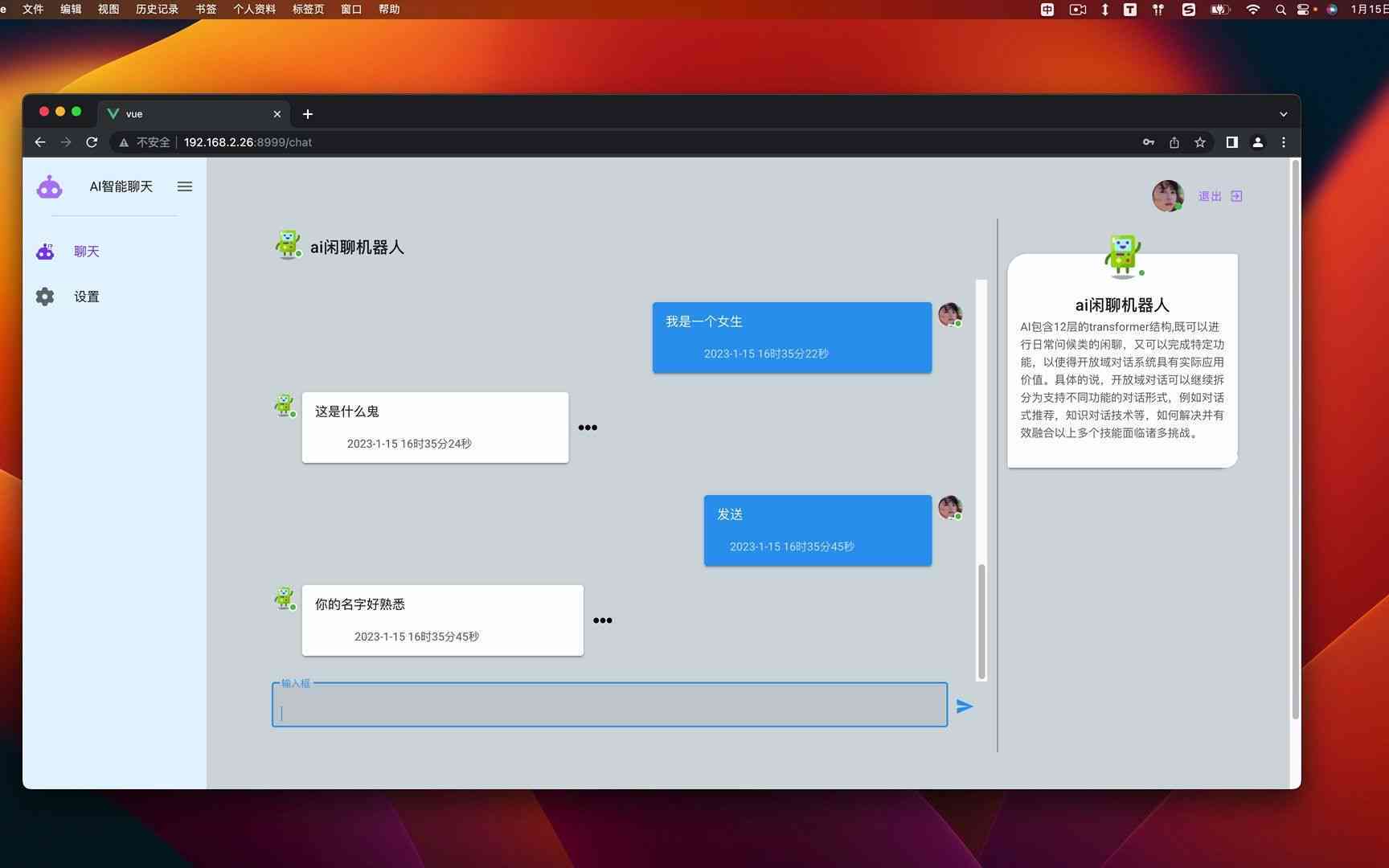Image resolution: width=1389 pixels, height=868 pixels.
Task: Open the browser profile icon
Action: coord(1258,142)
